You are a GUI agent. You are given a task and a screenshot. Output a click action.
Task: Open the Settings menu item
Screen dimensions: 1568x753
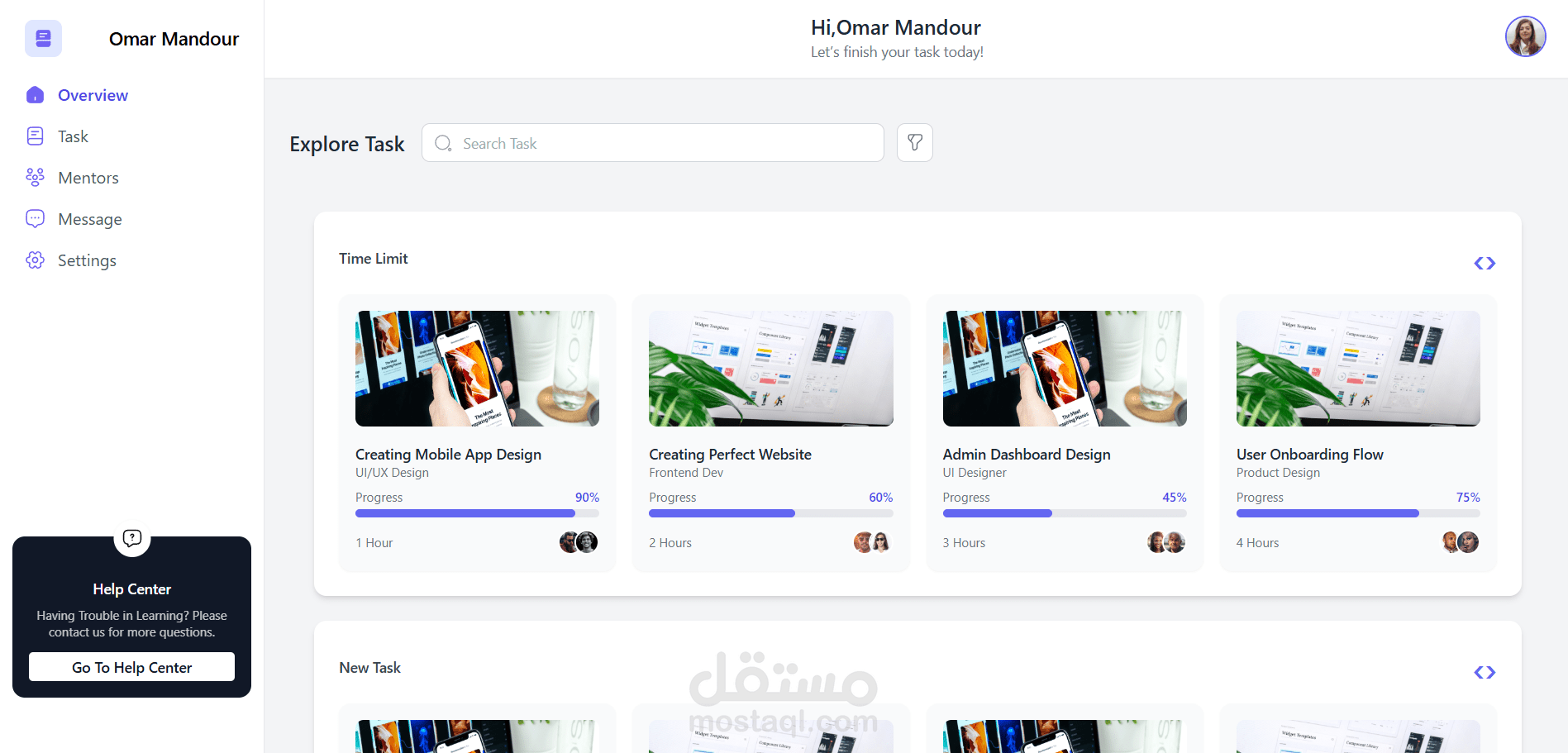[x=87, y=260]
